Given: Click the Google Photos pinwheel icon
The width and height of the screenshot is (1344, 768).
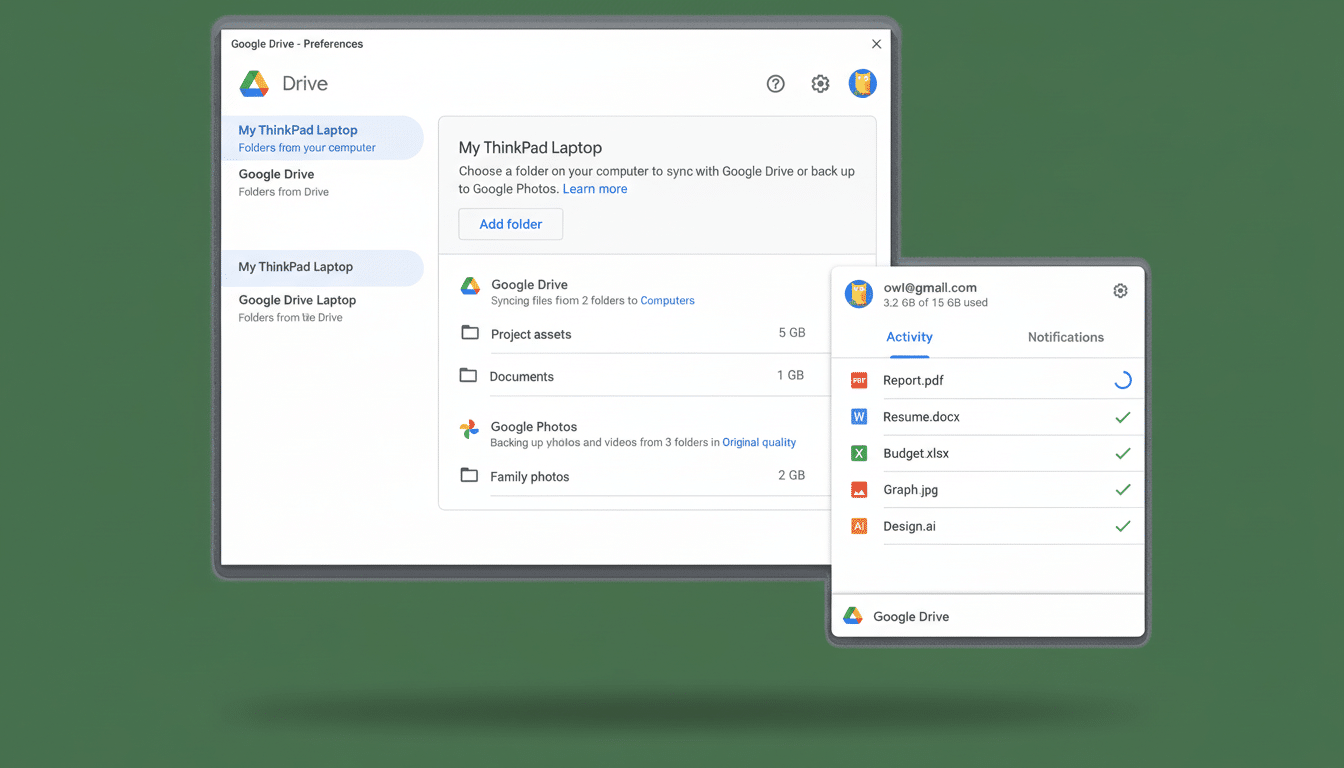Looking at the screenshot, I should (x=468, y=430).
